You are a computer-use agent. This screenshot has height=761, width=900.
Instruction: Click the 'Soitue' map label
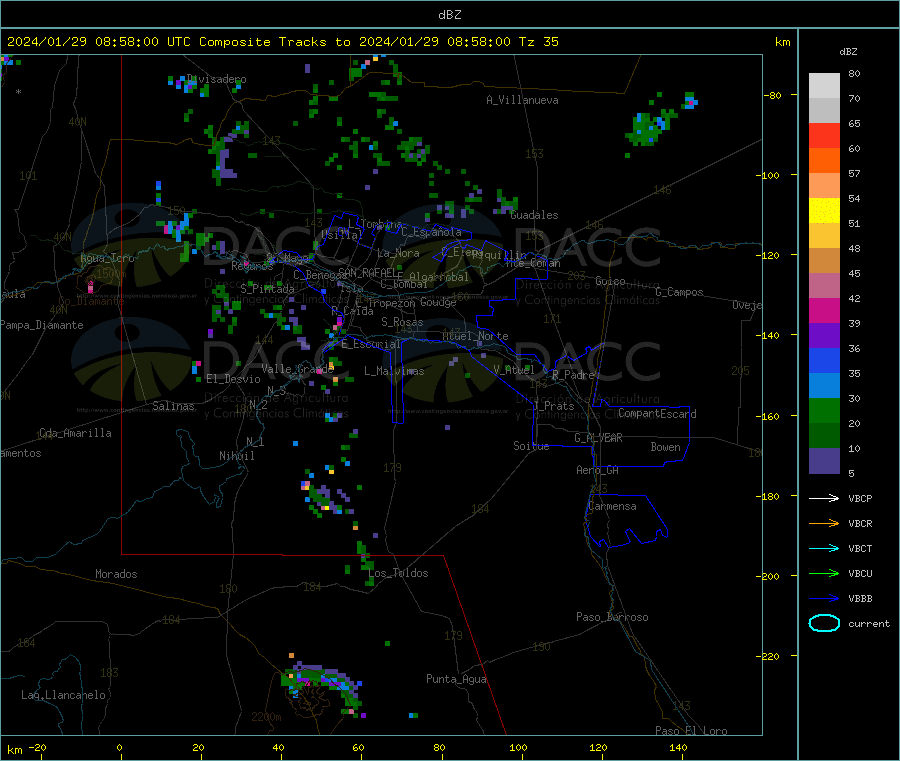tap(531, 446)
